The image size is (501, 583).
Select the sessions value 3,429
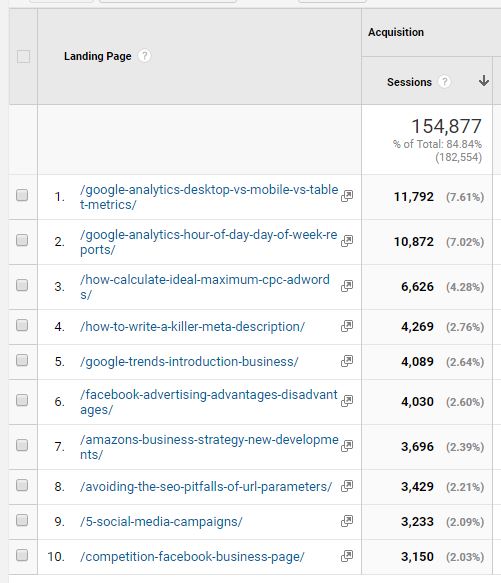tap(417, 487)
